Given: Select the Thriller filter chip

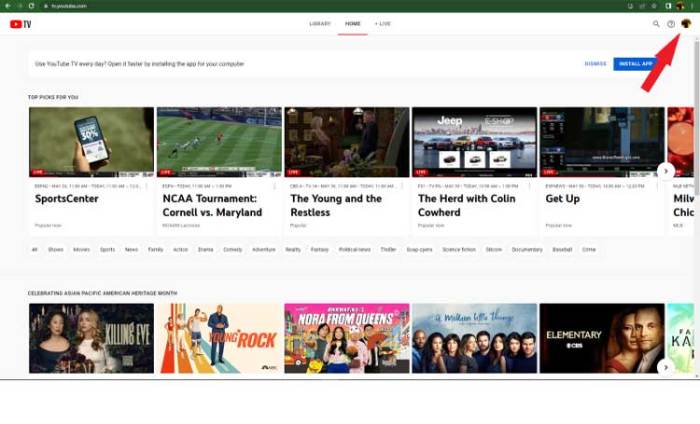Looking at the screenshot, I should coord(388,249).
